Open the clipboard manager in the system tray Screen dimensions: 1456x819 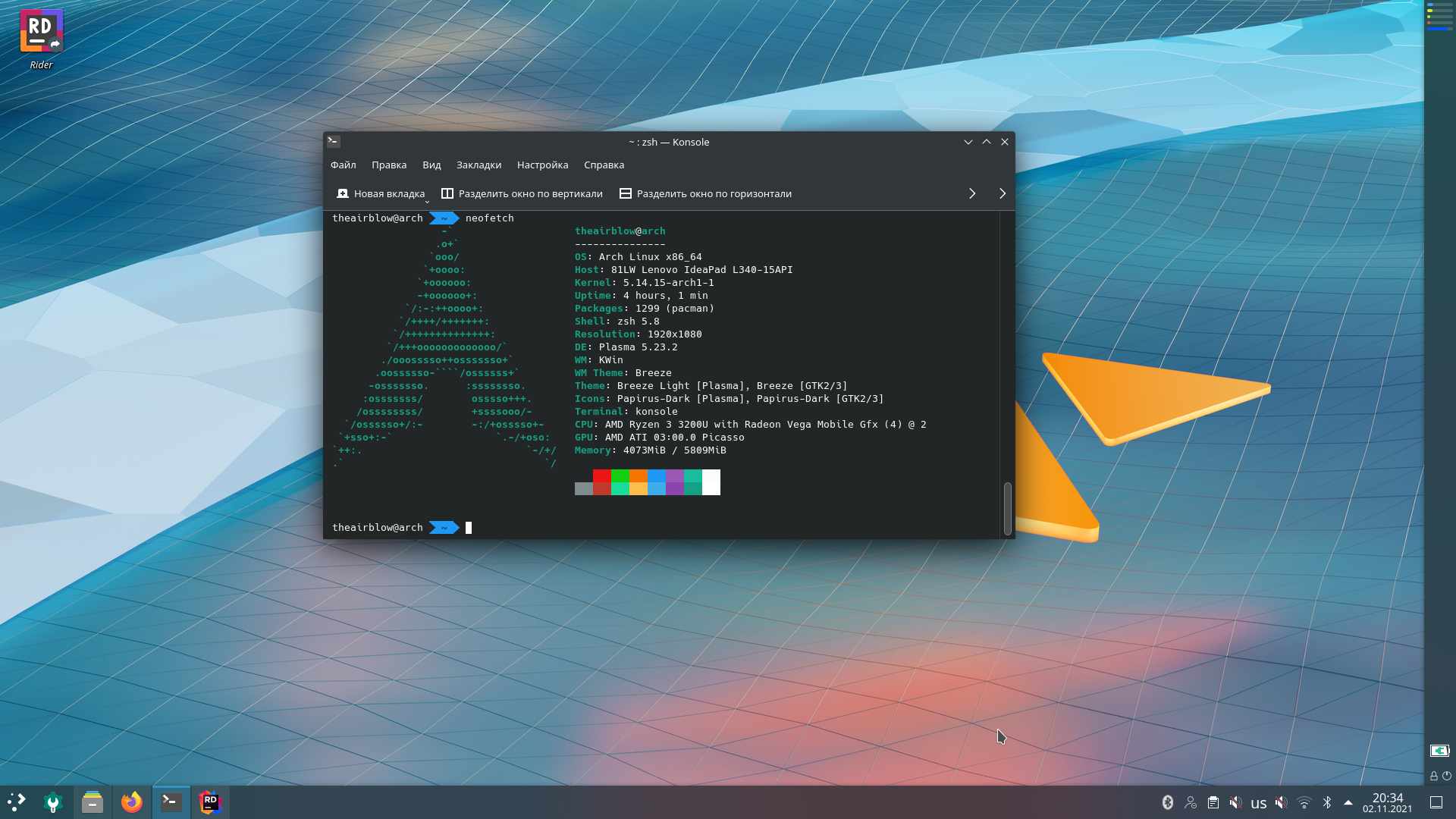pos(1214,802)
